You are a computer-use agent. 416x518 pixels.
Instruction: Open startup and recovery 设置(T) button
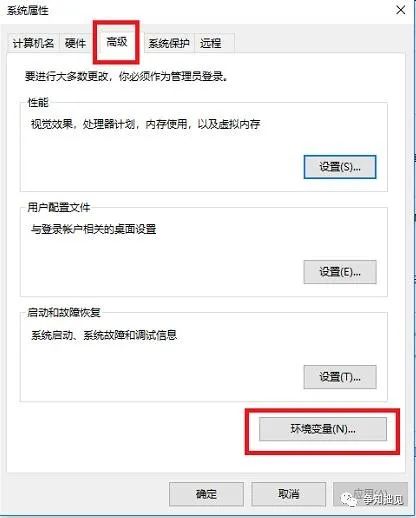(340, 377)
